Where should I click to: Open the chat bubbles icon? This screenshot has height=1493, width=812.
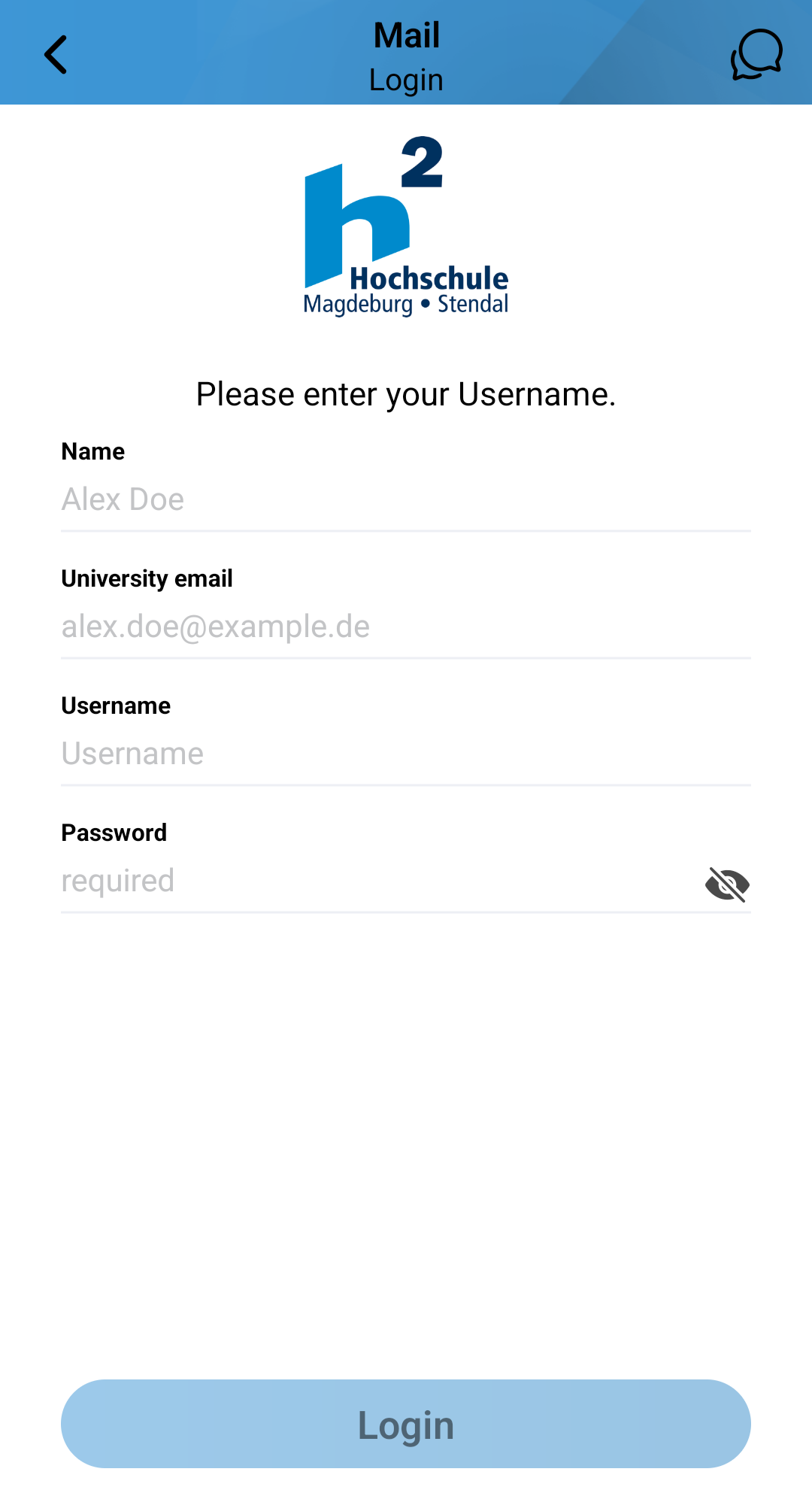[756, 55]
